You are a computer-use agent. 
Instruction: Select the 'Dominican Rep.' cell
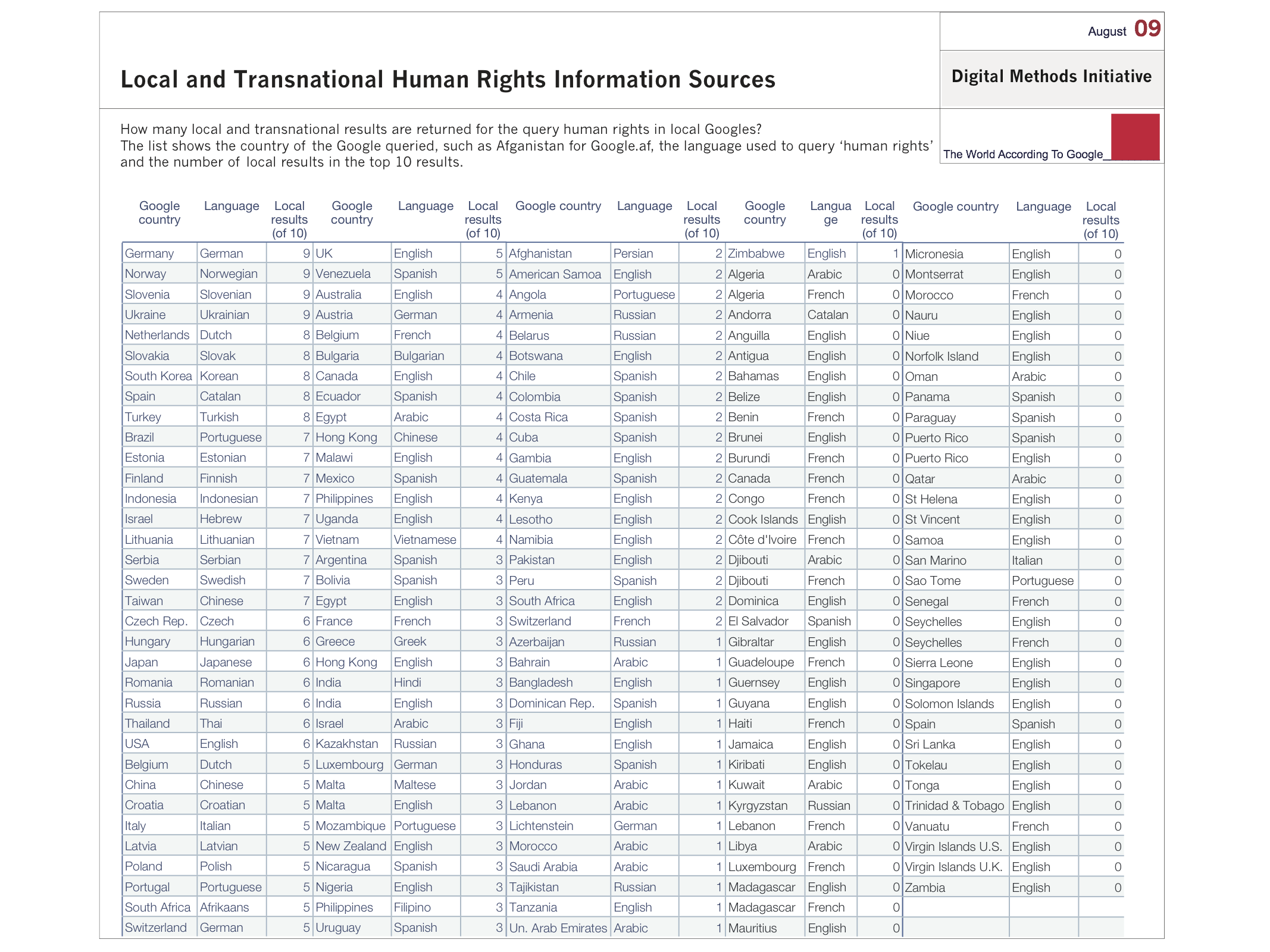pos(558,703)
